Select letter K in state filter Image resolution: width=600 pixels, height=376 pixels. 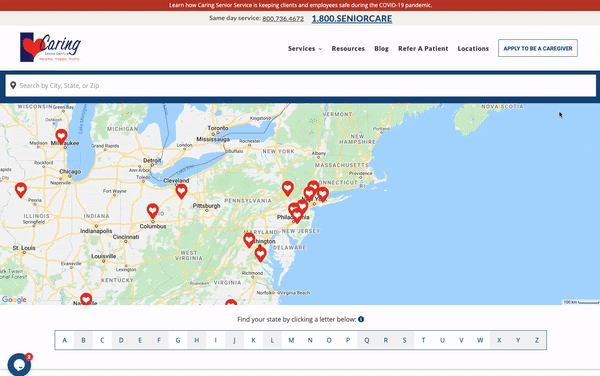(253, 340)
